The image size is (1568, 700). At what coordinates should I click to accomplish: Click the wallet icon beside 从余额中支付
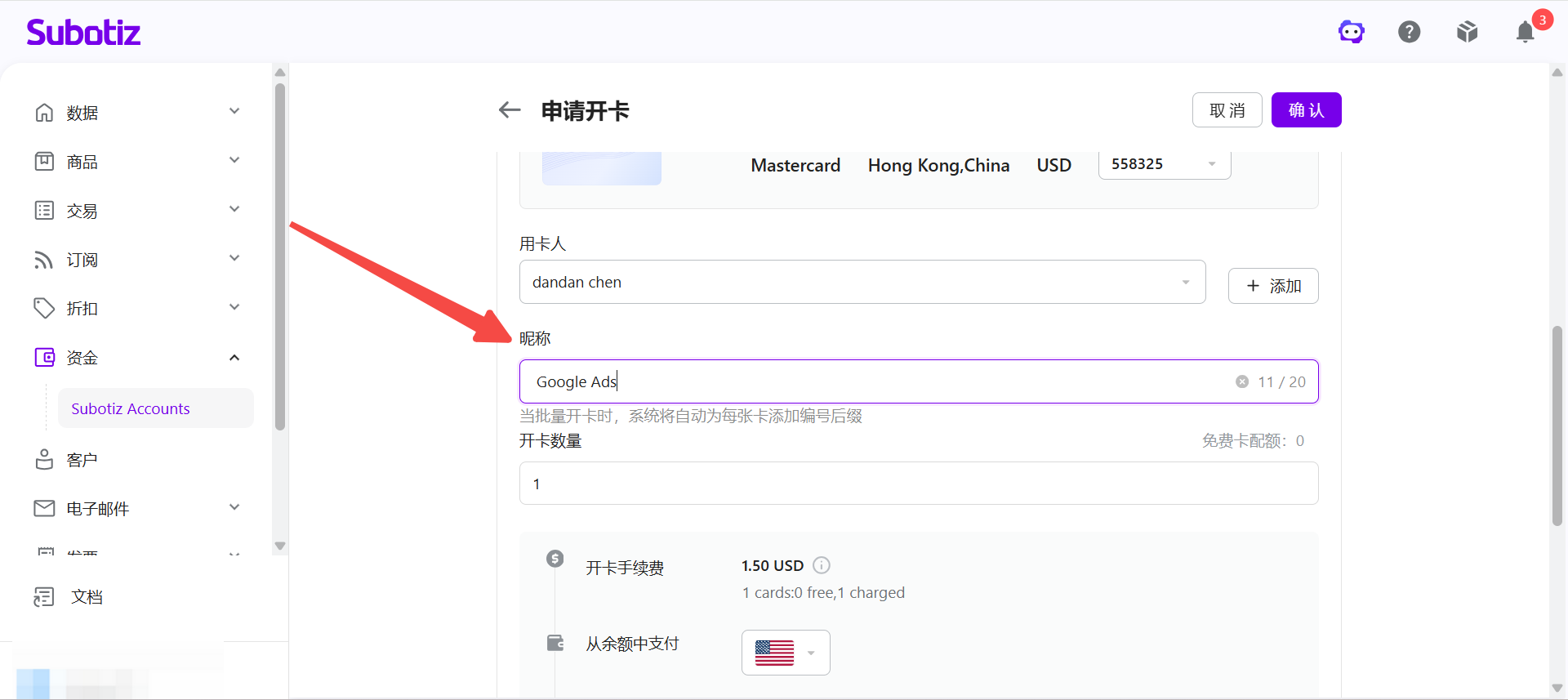pyautogui.click(x=555, y=643)
